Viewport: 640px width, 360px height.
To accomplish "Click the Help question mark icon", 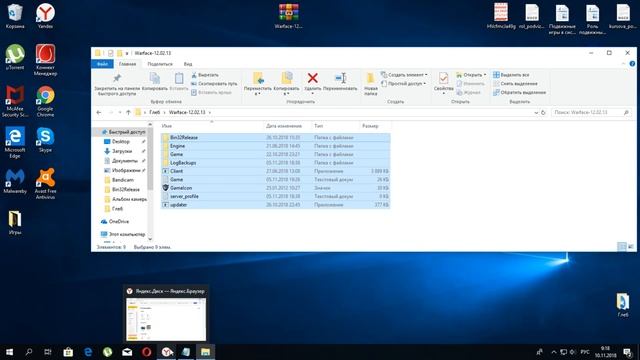I will [x=632, y=64].
